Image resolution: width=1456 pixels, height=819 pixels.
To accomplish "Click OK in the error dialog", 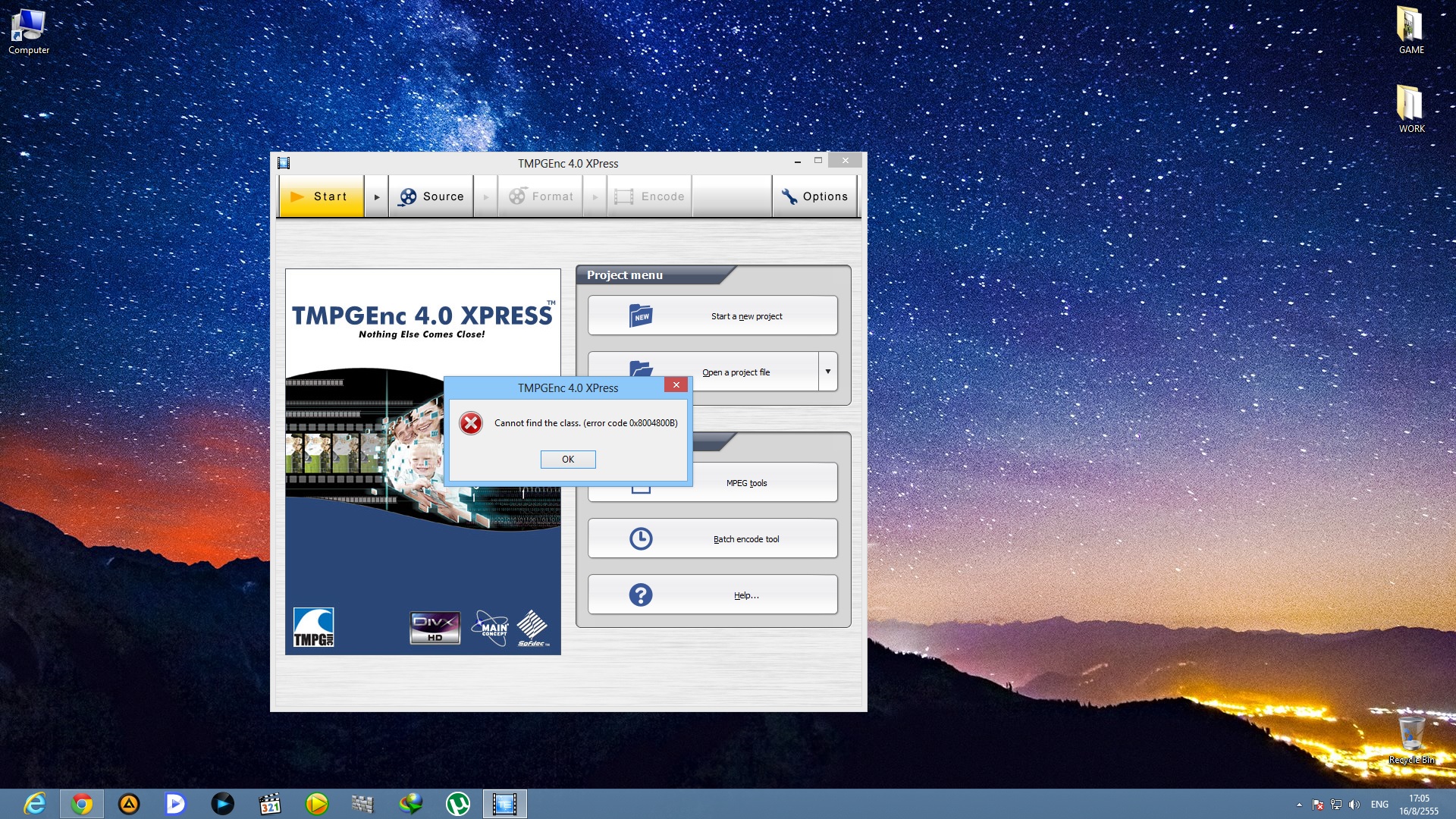I will click(x=568, y=460).
